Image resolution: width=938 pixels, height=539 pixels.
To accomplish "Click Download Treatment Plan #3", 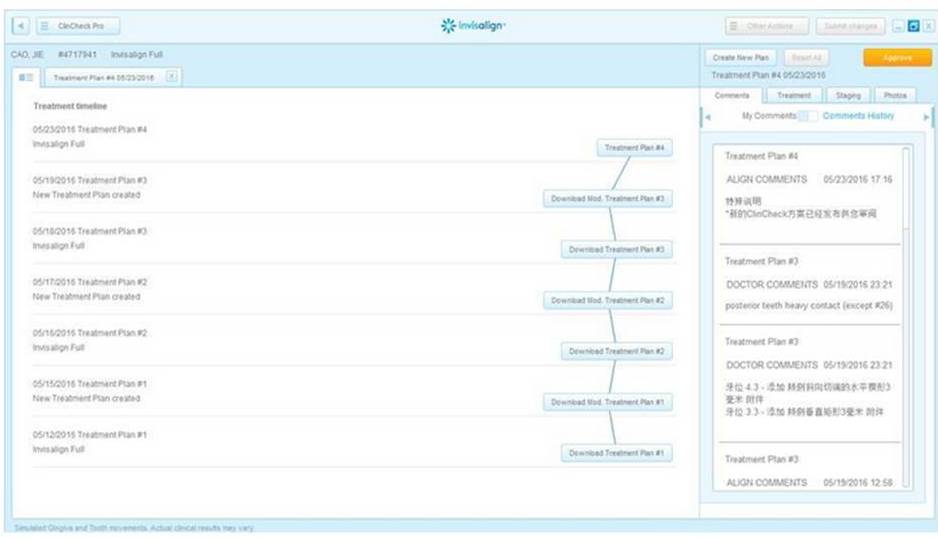I will click(616, 249).
